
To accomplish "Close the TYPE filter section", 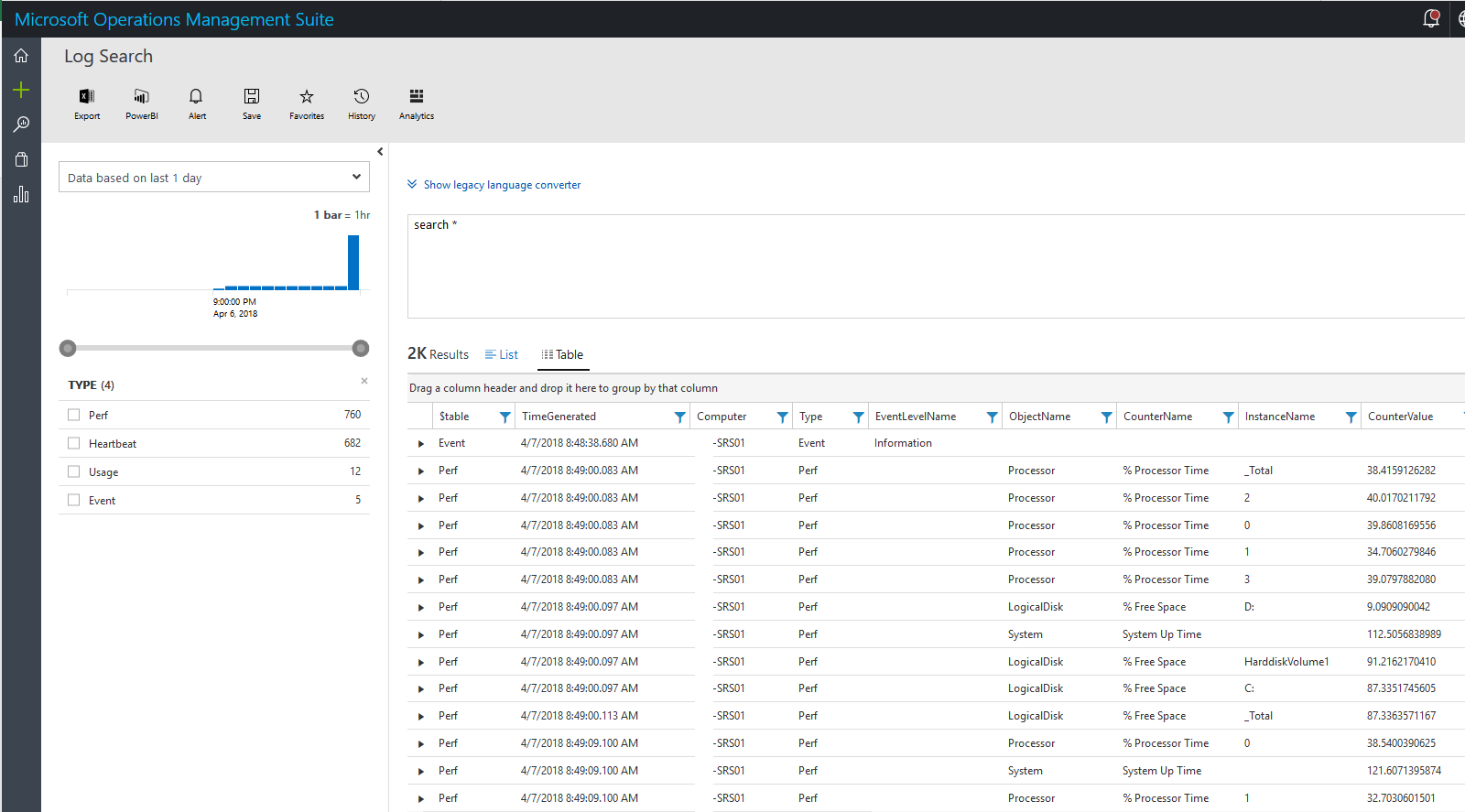I will tap(364, 381).
